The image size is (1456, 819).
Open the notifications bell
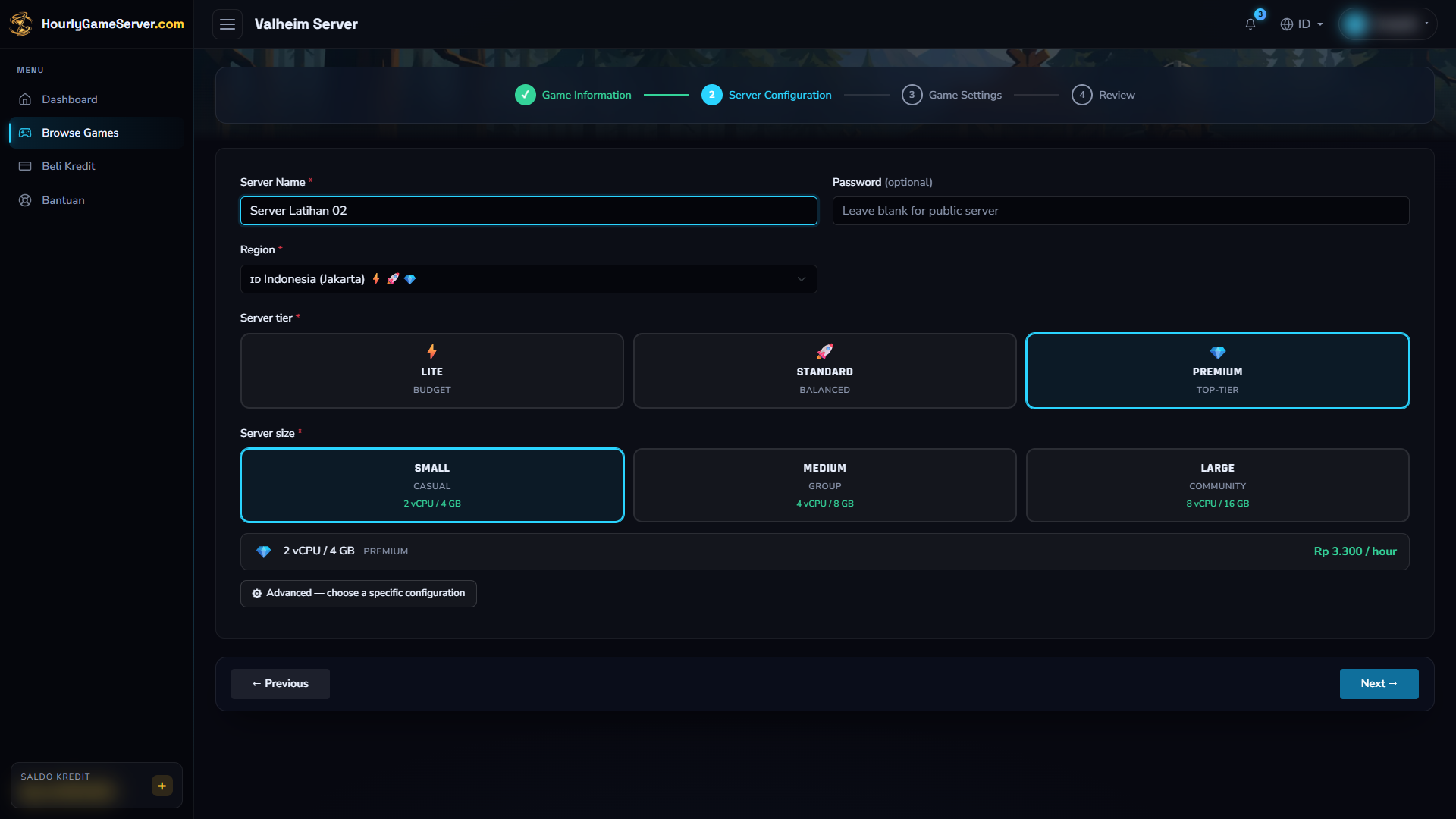[x=1250, y=24]
